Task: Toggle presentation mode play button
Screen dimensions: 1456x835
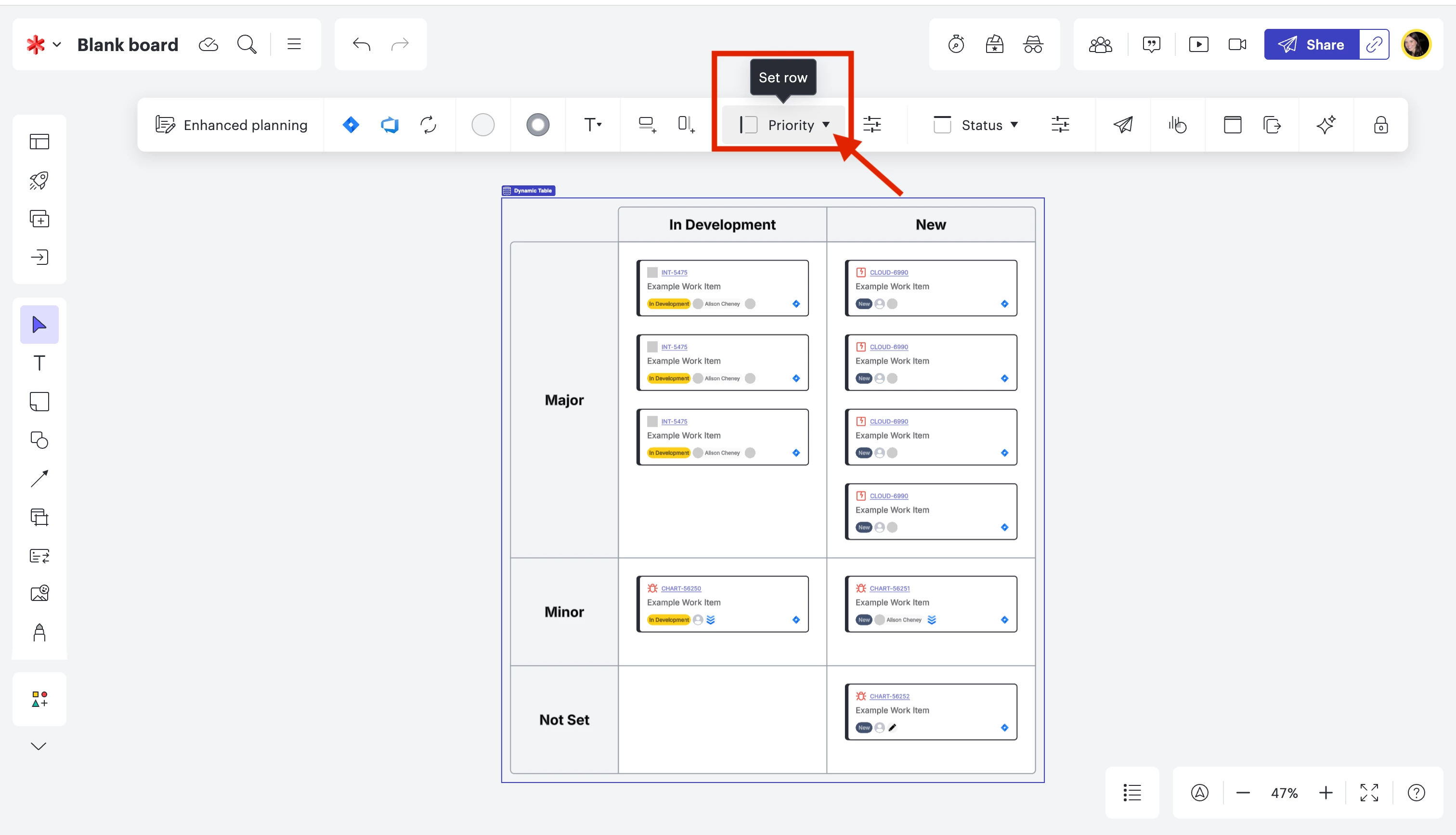Action: (1198, 44)
